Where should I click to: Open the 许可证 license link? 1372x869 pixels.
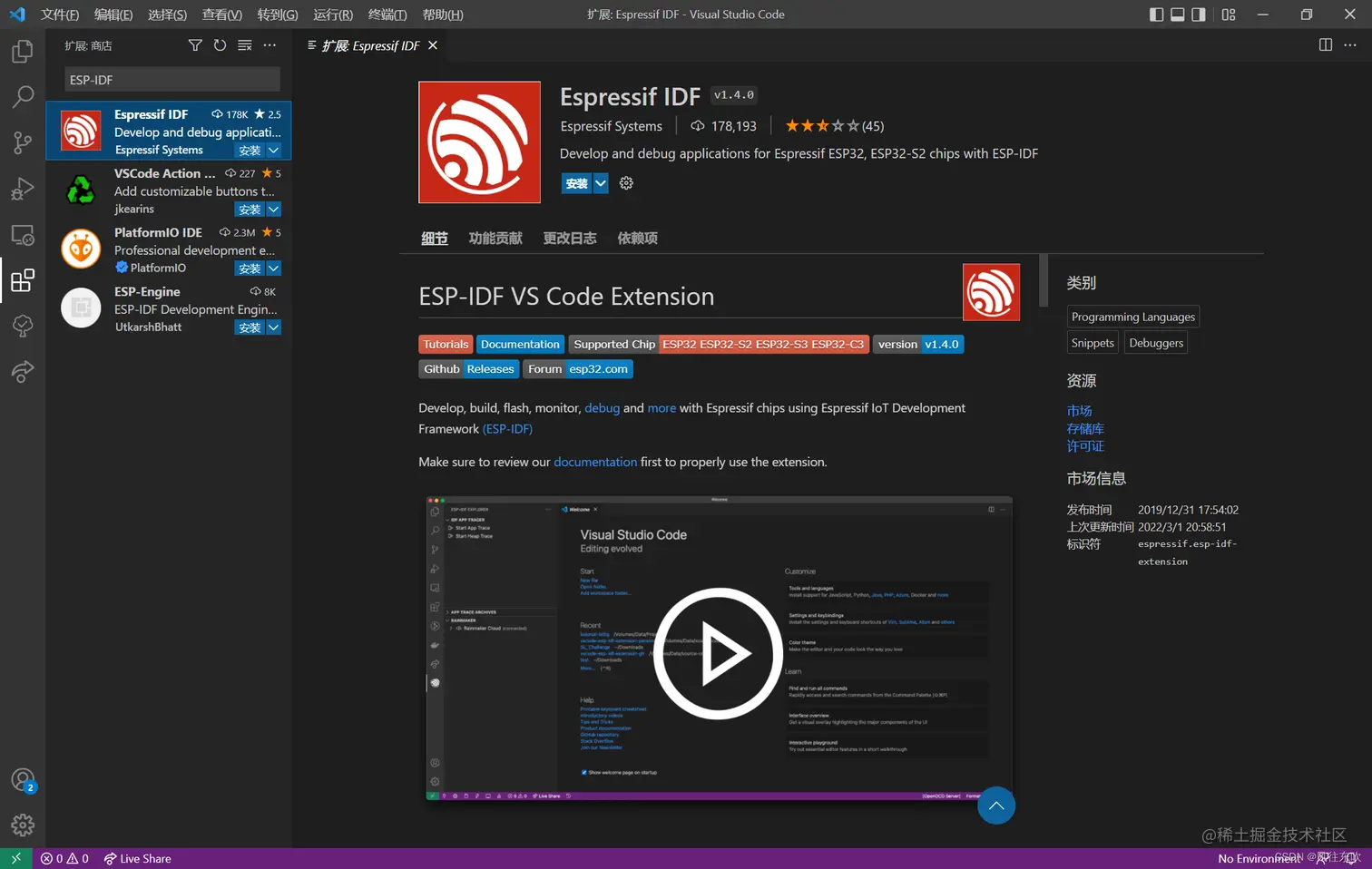1085,446
